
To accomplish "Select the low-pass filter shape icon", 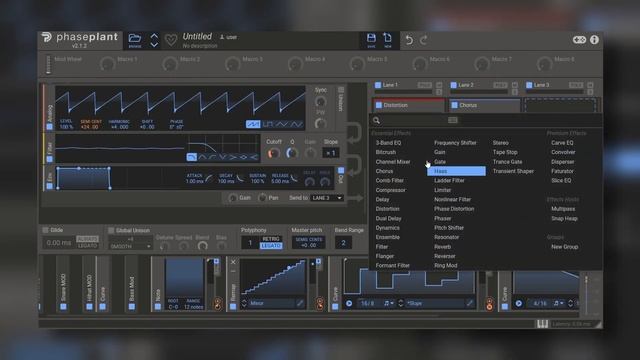I will click(x=191, y=157).
